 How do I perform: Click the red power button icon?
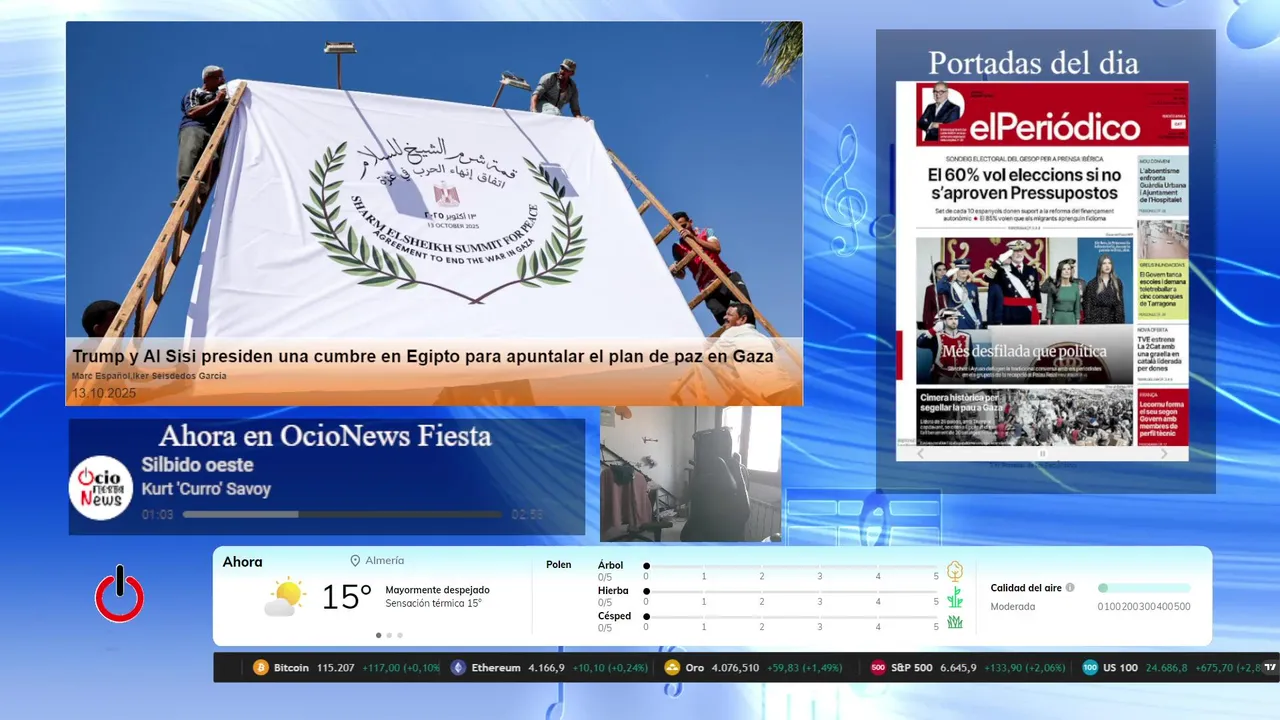[119, 595]
